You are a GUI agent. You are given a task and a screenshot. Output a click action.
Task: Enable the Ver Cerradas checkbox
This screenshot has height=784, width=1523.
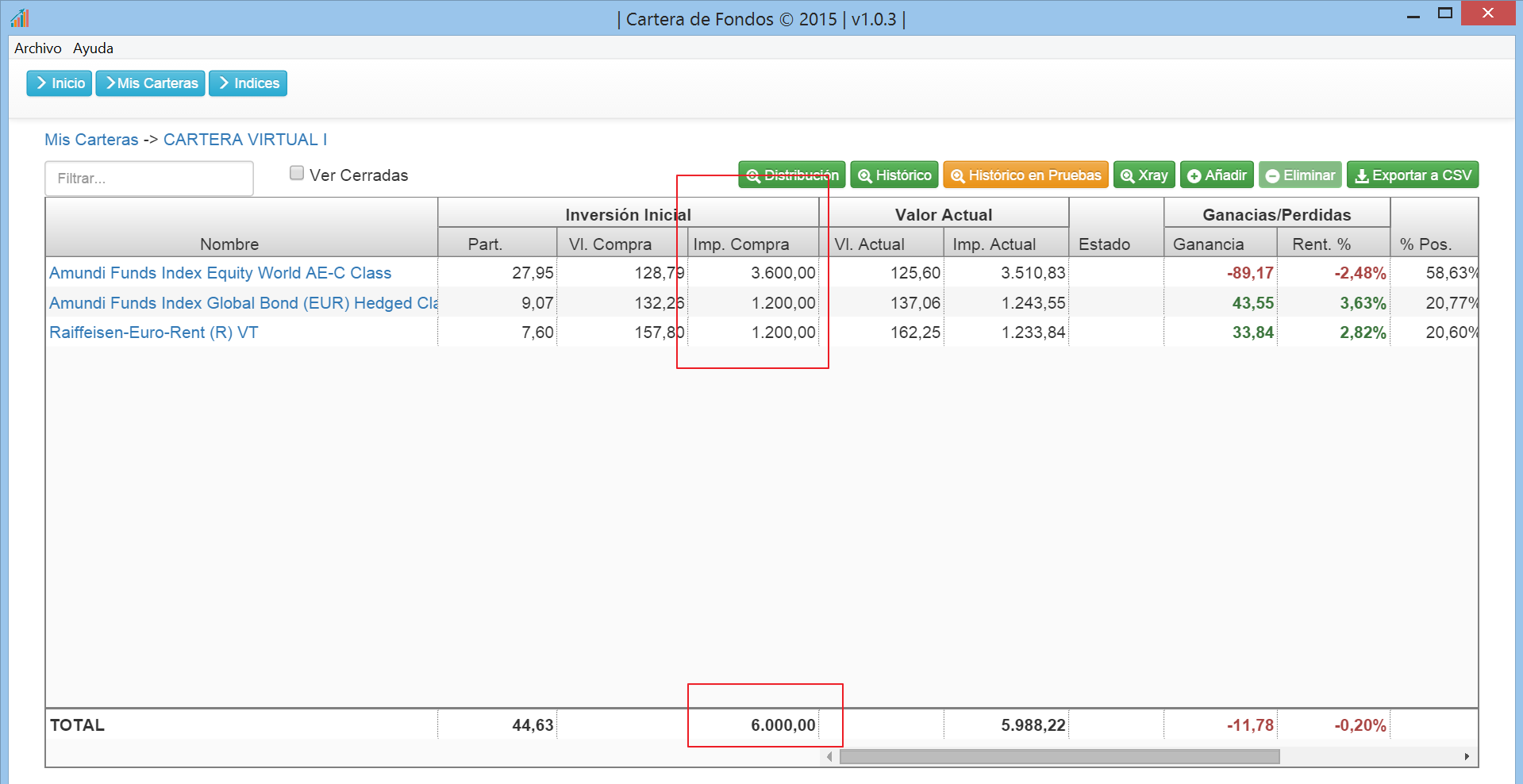pos(297,173)
